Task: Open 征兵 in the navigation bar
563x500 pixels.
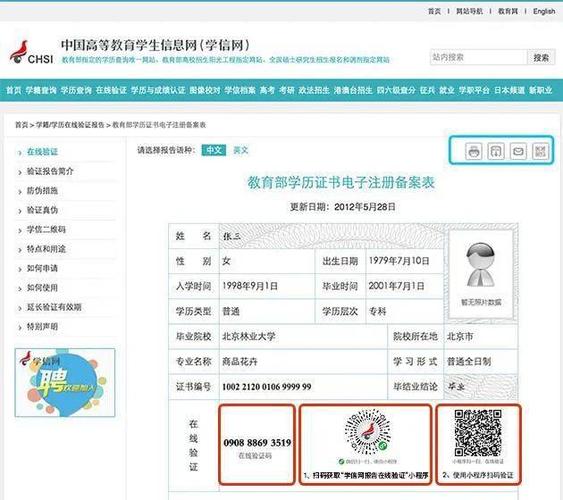Action: [427, 90]
